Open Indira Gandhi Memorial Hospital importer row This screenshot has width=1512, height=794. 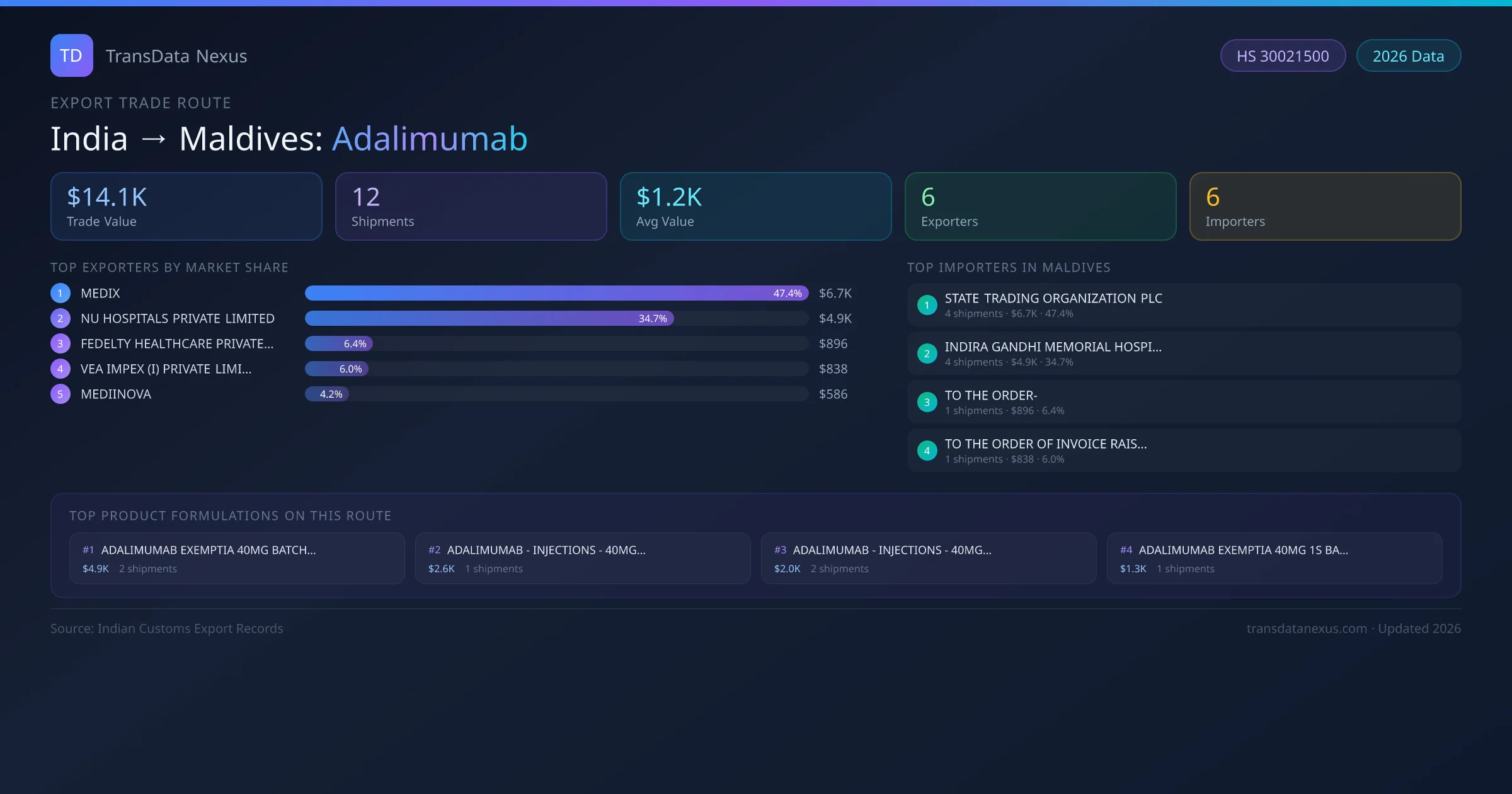(1183, 354)
